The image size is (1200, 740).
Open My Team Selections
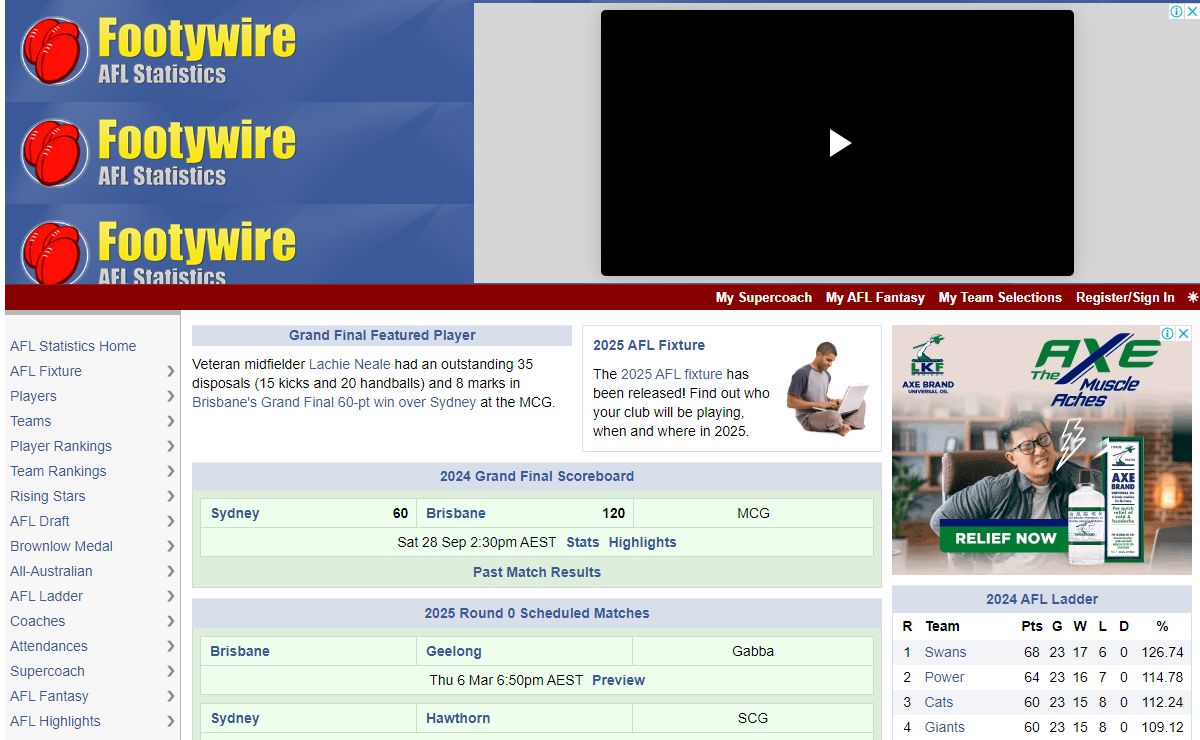1000,297
